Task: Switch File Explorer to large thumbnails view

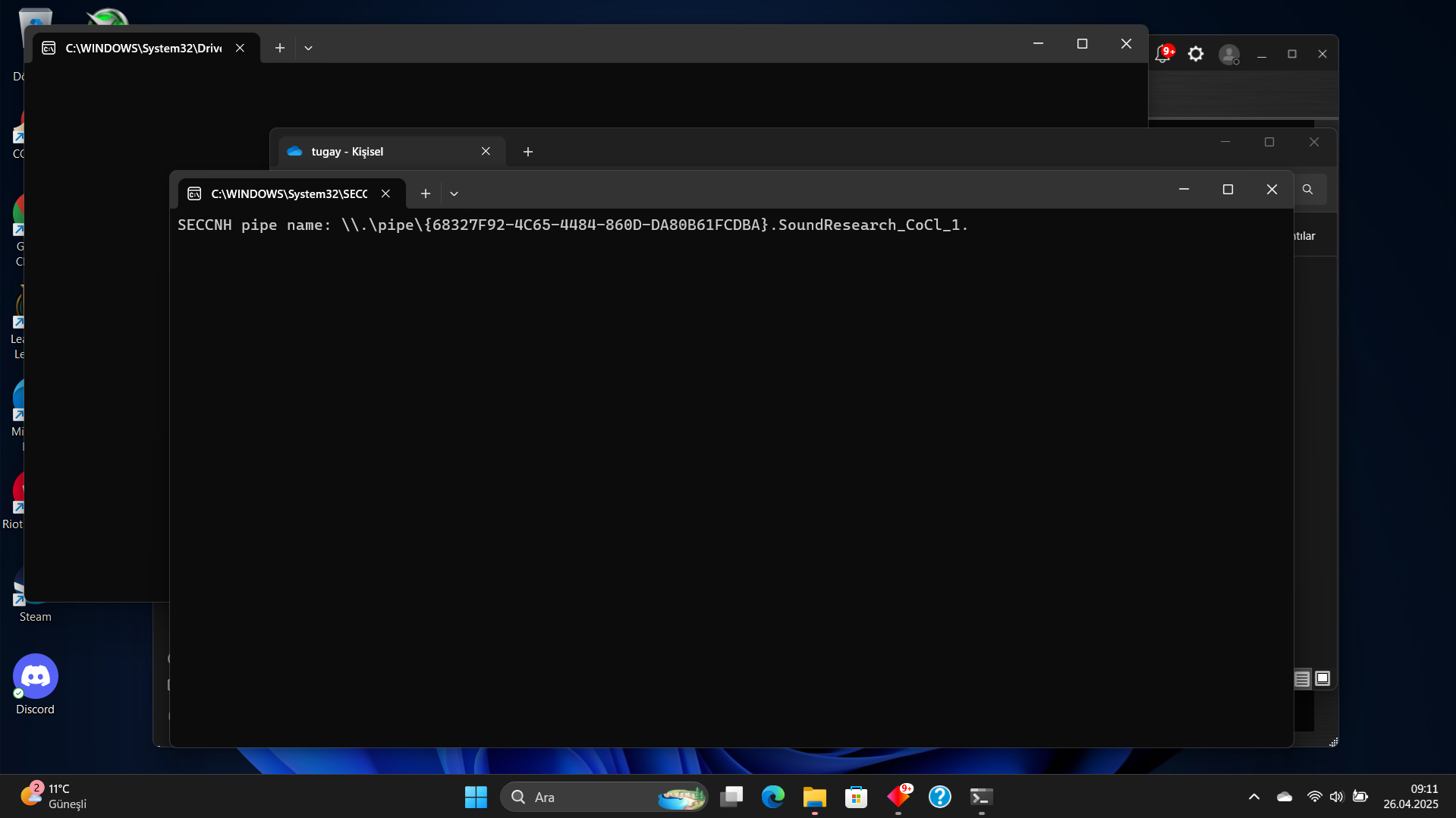Action: (1322, 678)
